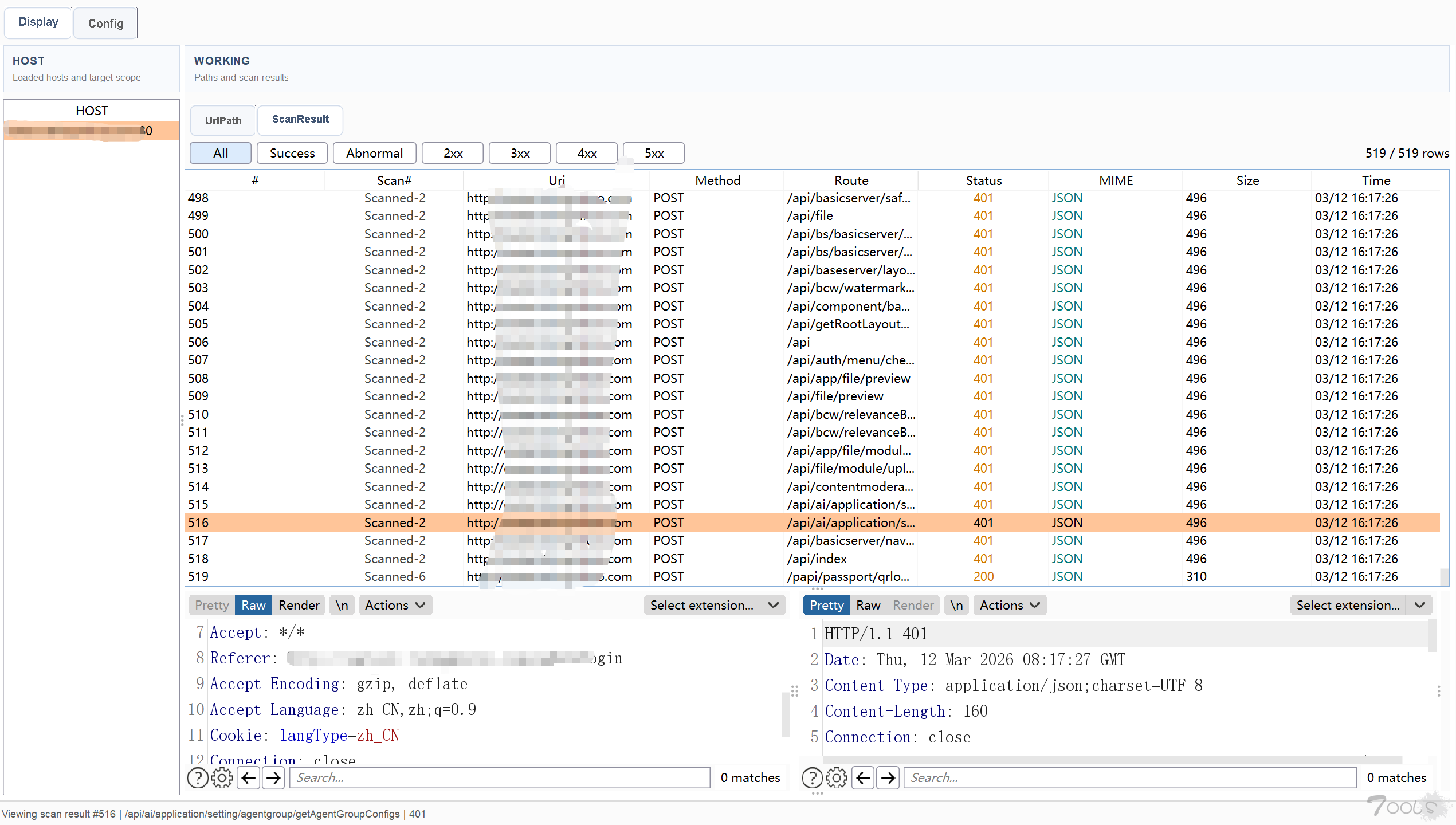Click previous match arrow in response panel
Image resolution: width=1456 pixels, height=825 pixels.
[863, 777]
